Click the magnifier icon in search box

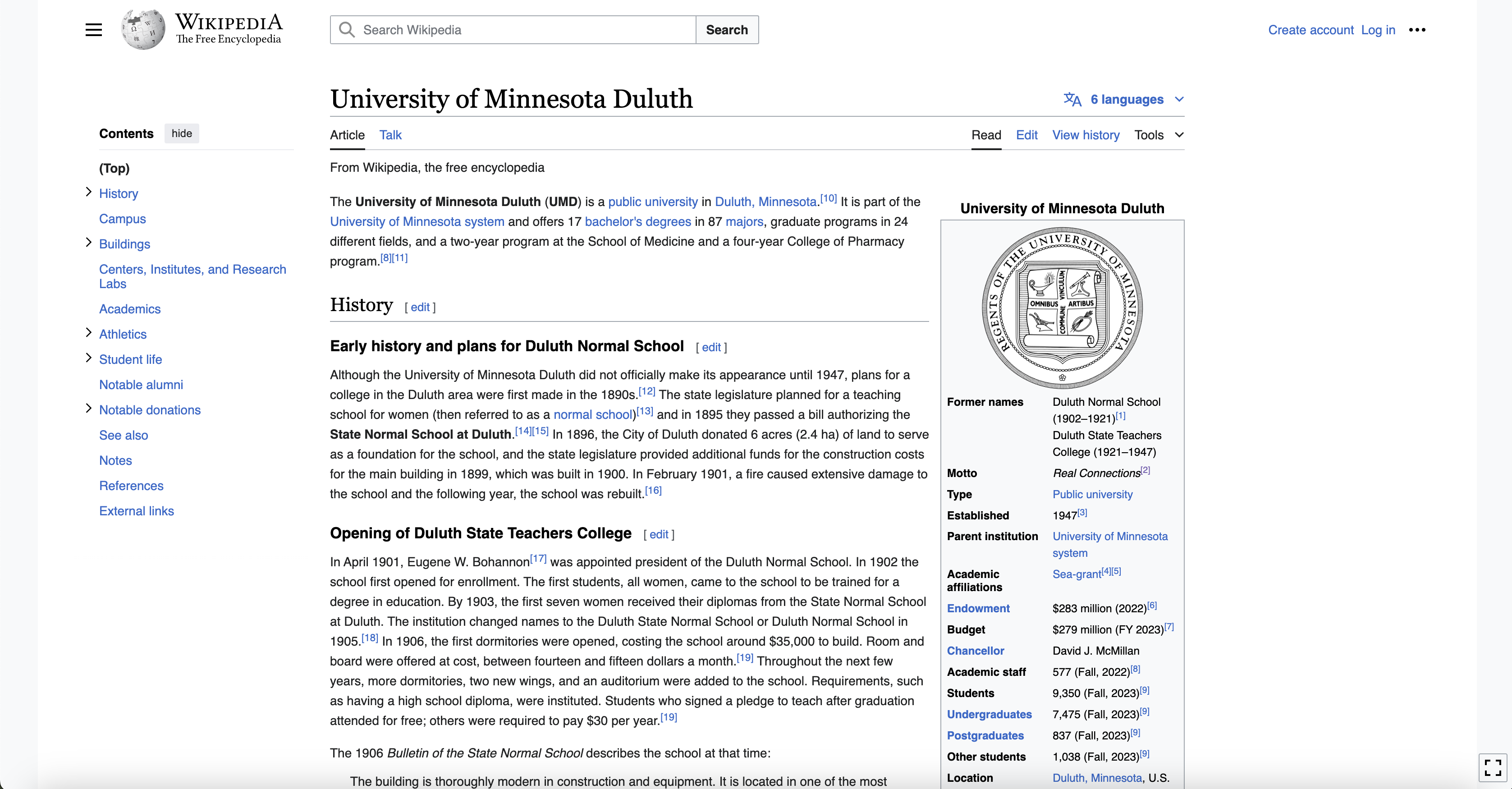coord(347,30)
